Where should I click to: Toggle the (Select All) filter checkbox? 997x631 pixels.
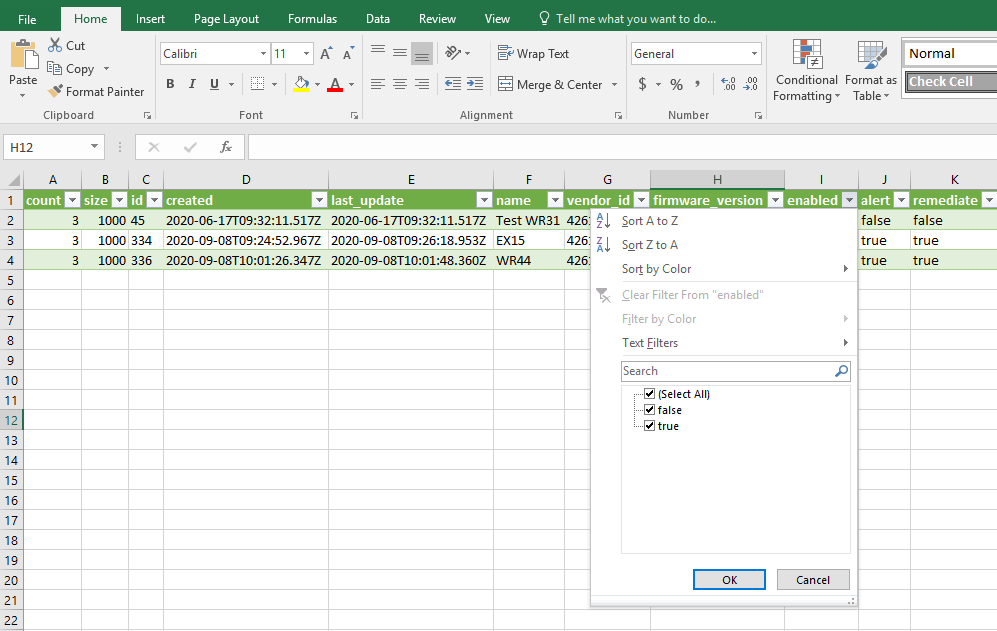pyautogui.click(x=649, y=394)
